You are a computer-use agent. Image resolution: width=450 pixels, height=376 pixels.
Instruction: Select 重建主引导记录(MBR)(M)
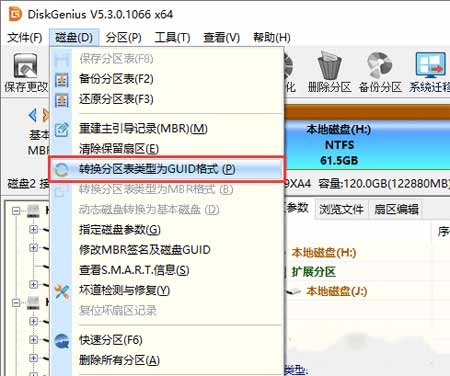(167, 129)
